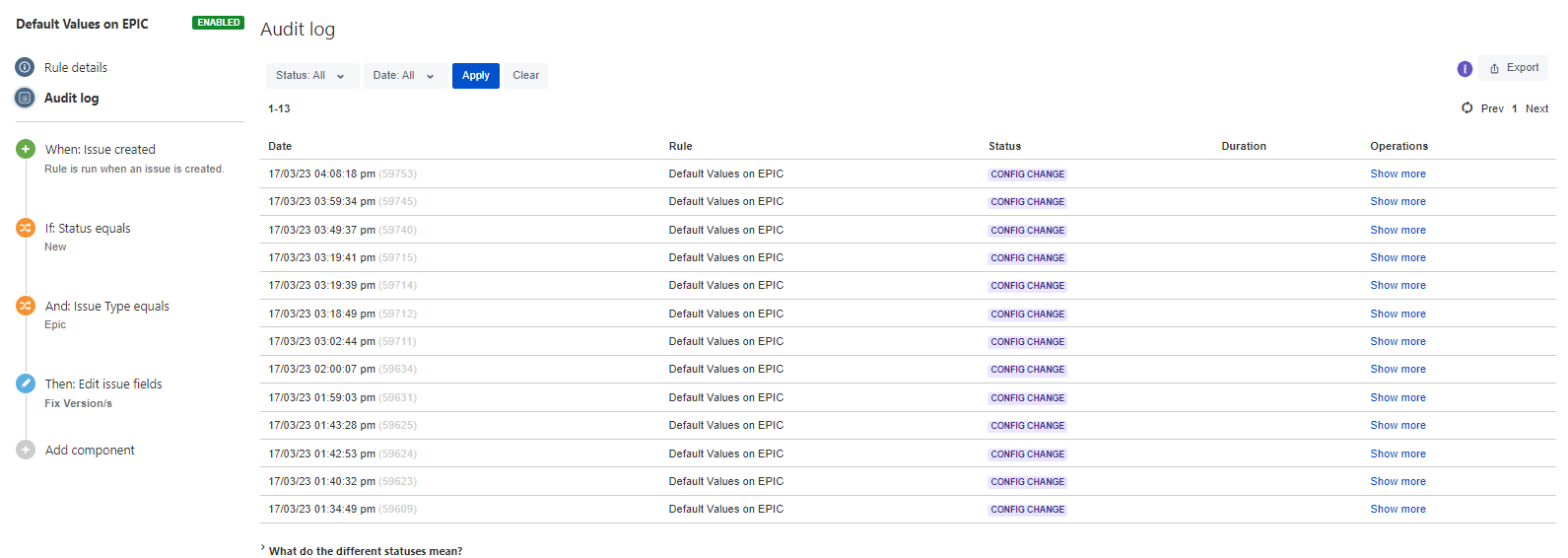The image size is (1568, 558).
Task: Select the orange Issue Type equals icon
Action: click(26, 306)
